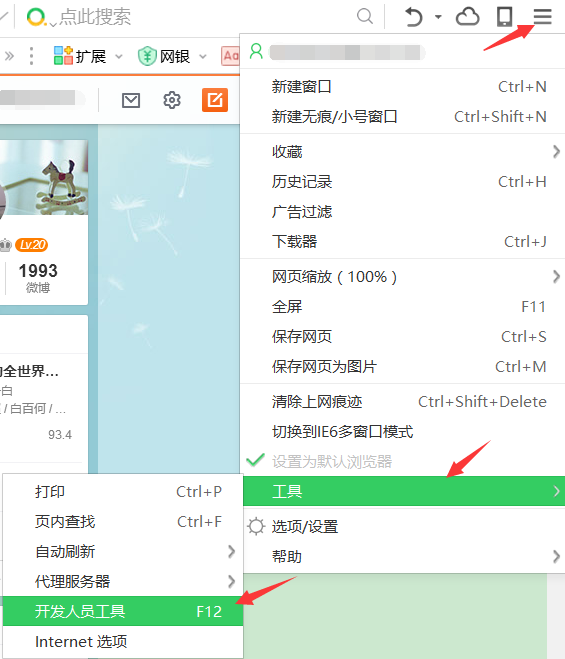Choose 打印 in the tools submenu
Image resolution: width=565 pixels, height=659 pixels.
123,491
